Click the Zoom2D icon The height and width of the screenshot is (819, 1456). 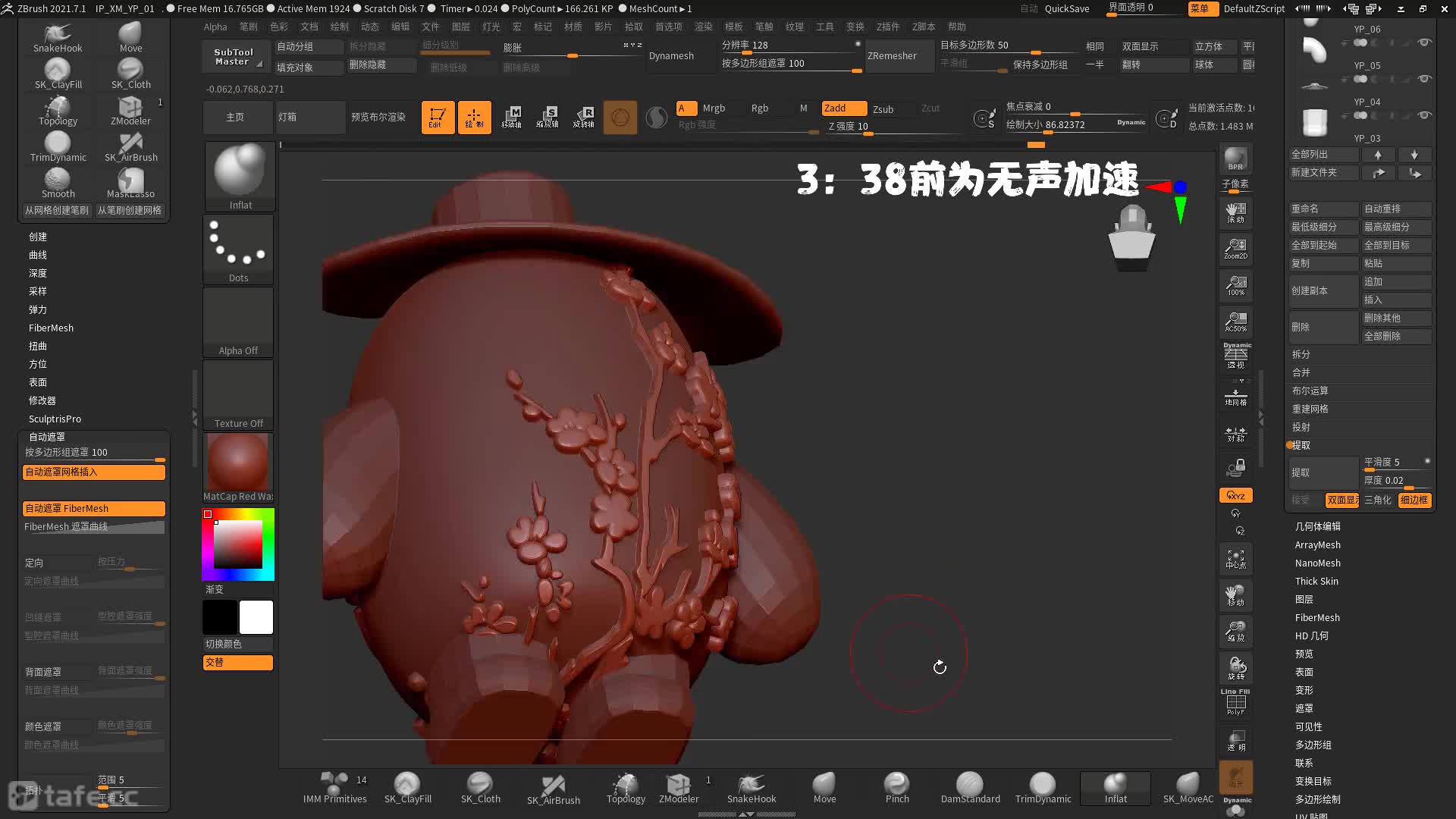pyautogui.click(x=1235, y=248)
